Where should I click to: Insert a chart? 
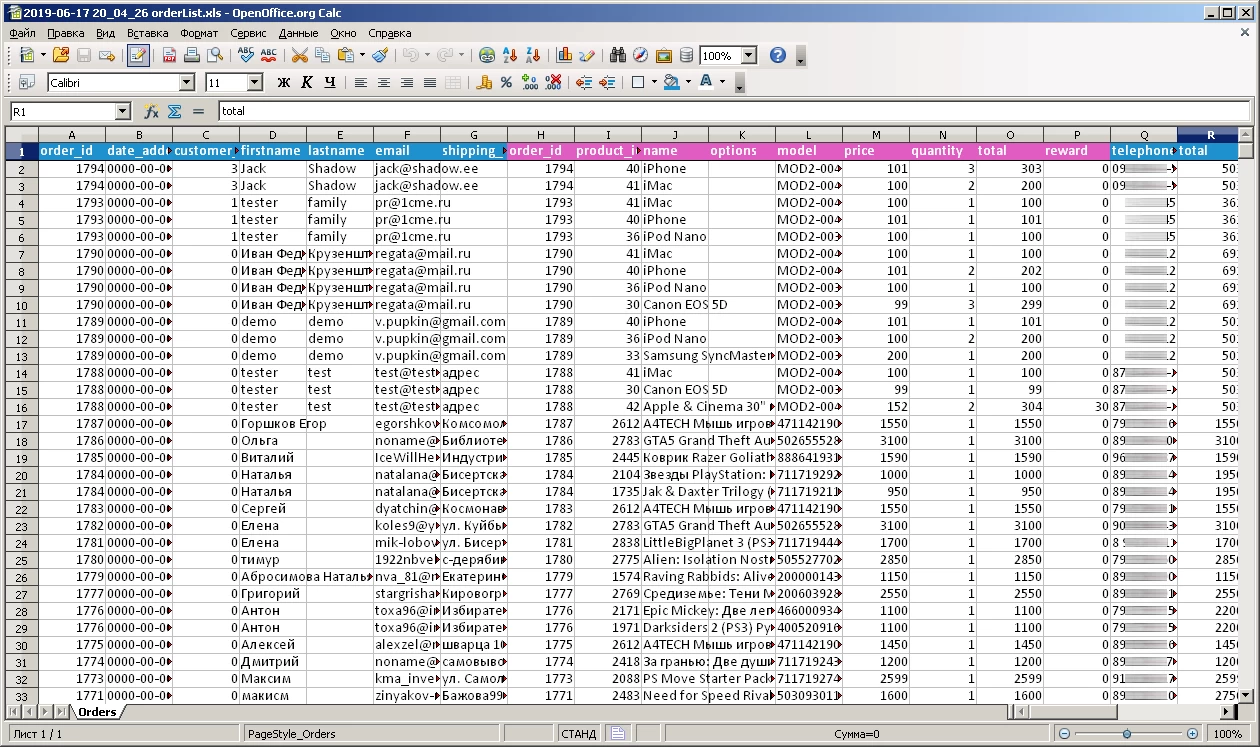click(564, 56)
